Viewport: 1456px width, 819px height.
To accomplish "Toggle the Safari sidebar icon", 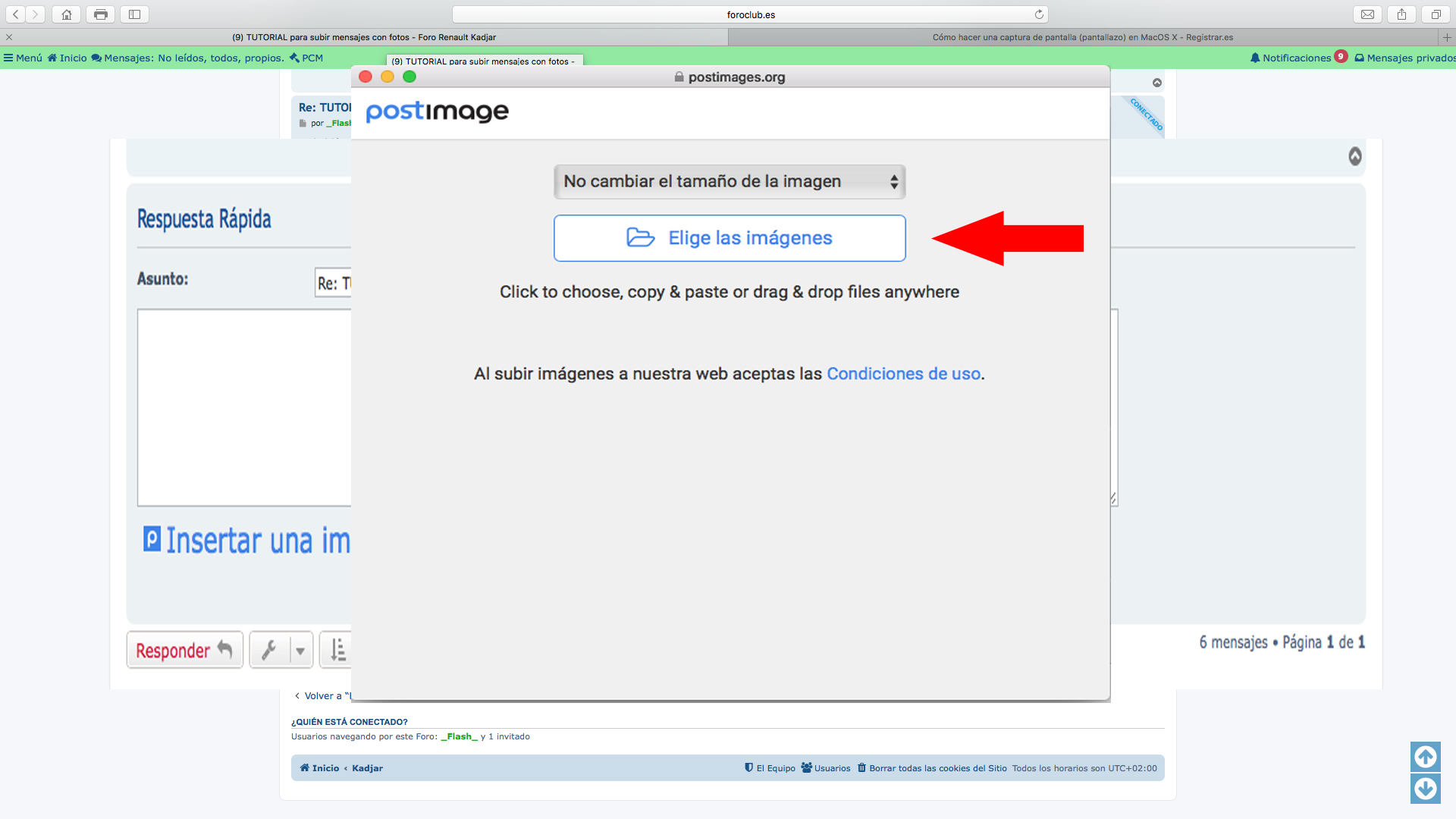I will pos(134,14).
